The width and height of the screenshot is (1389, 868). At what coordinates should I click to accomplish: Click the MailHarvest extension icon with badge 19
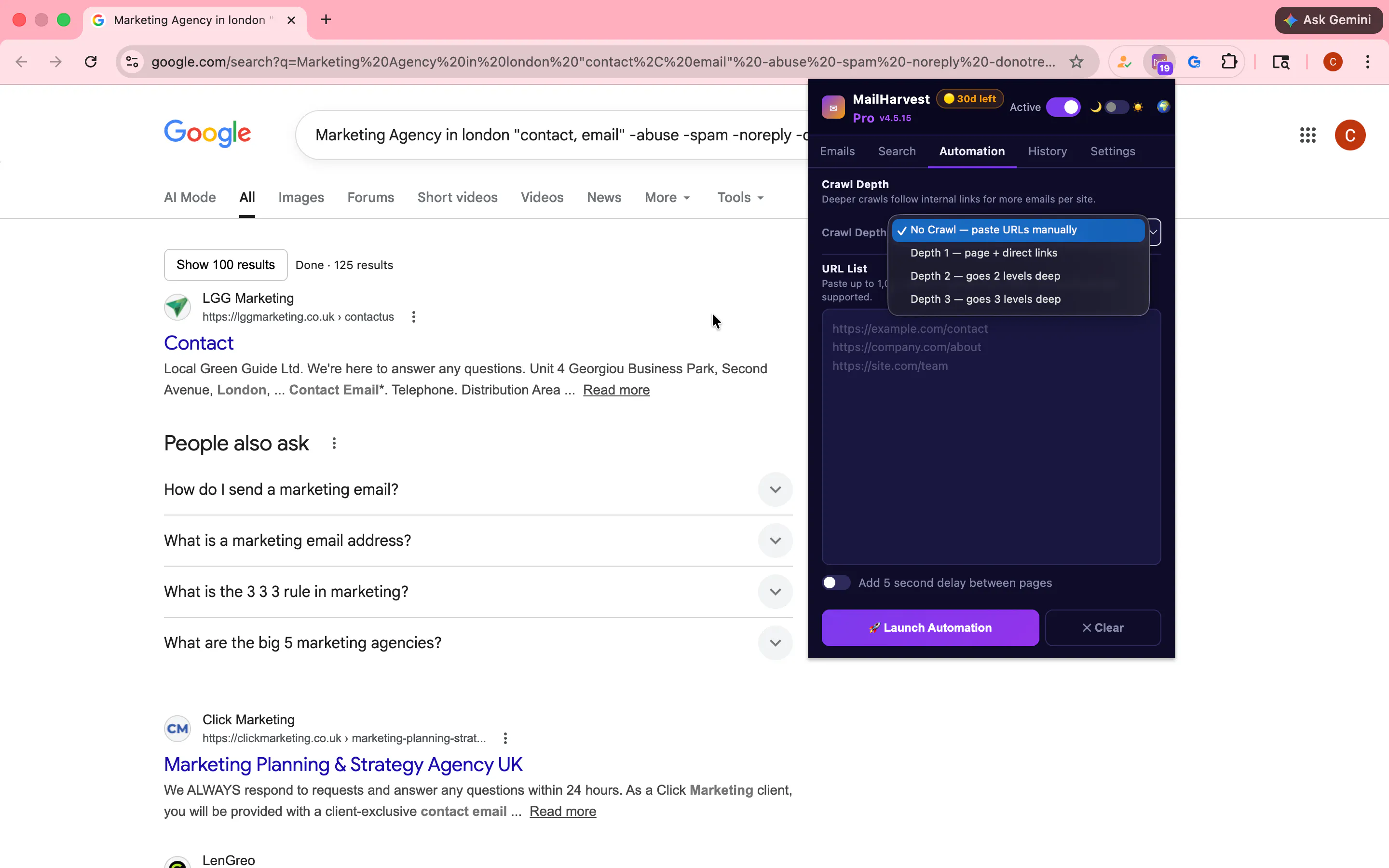point(1159,62)
